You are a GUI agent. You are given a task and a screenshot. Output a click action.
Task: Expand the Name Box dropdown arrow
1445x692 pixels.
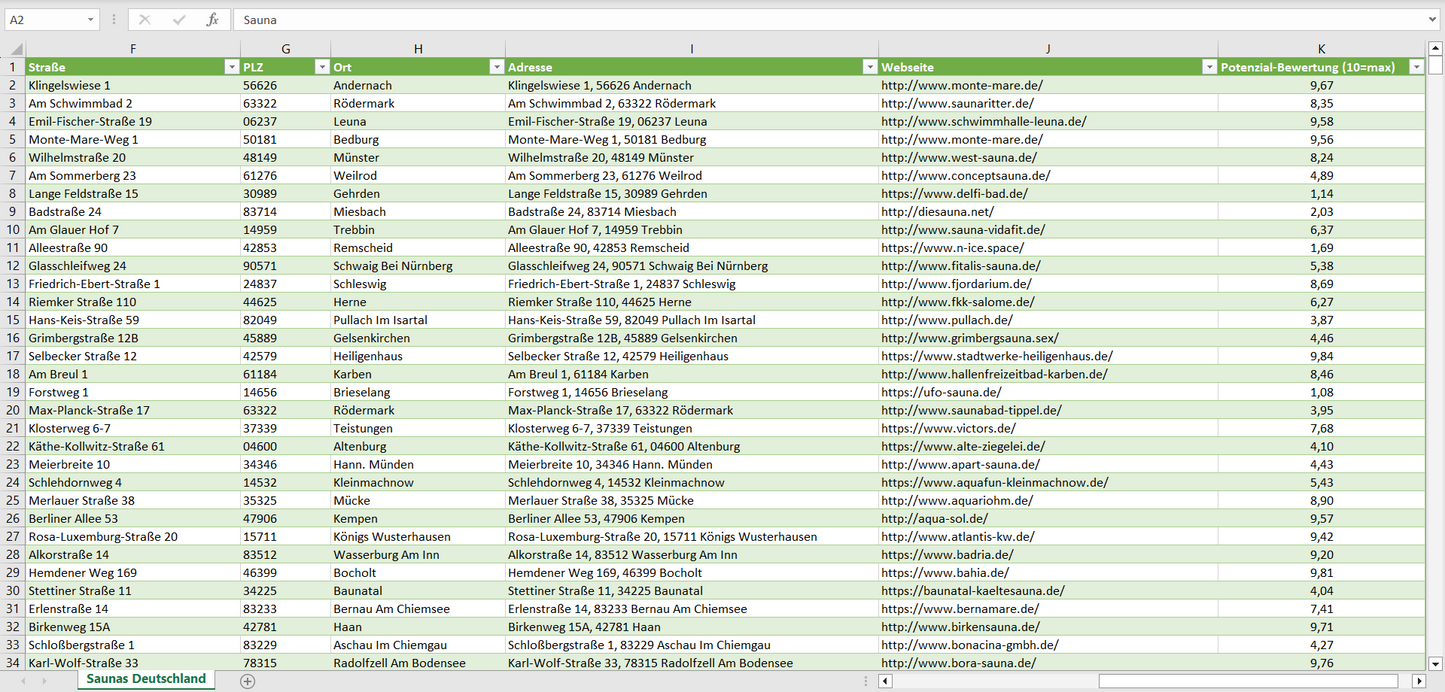click(x=91, y=20)
